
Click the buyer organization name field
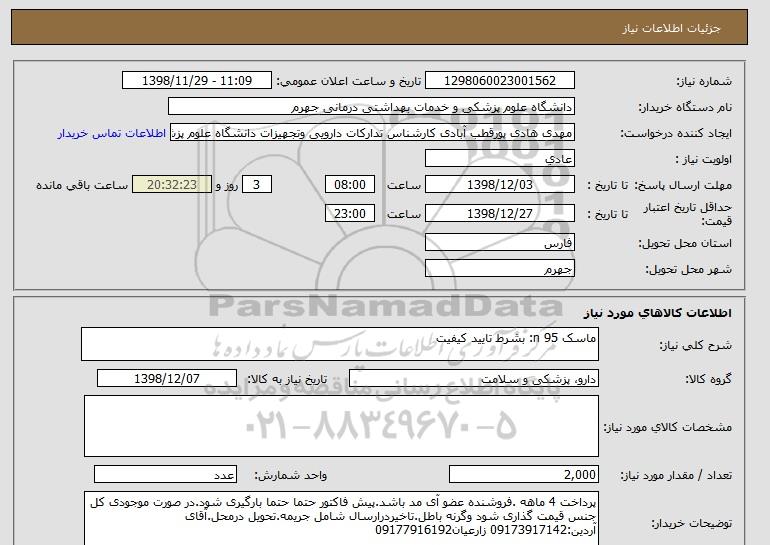coord(371,107)
